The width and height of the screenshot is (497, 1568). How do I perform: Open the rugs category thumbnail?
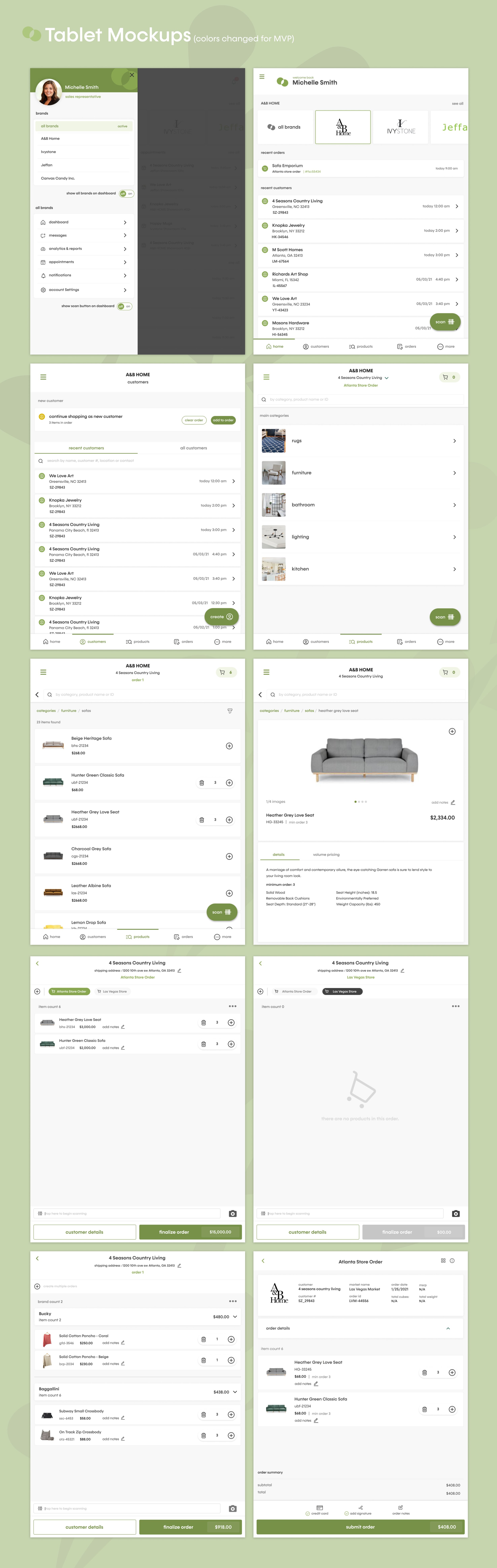pos(274,441)
